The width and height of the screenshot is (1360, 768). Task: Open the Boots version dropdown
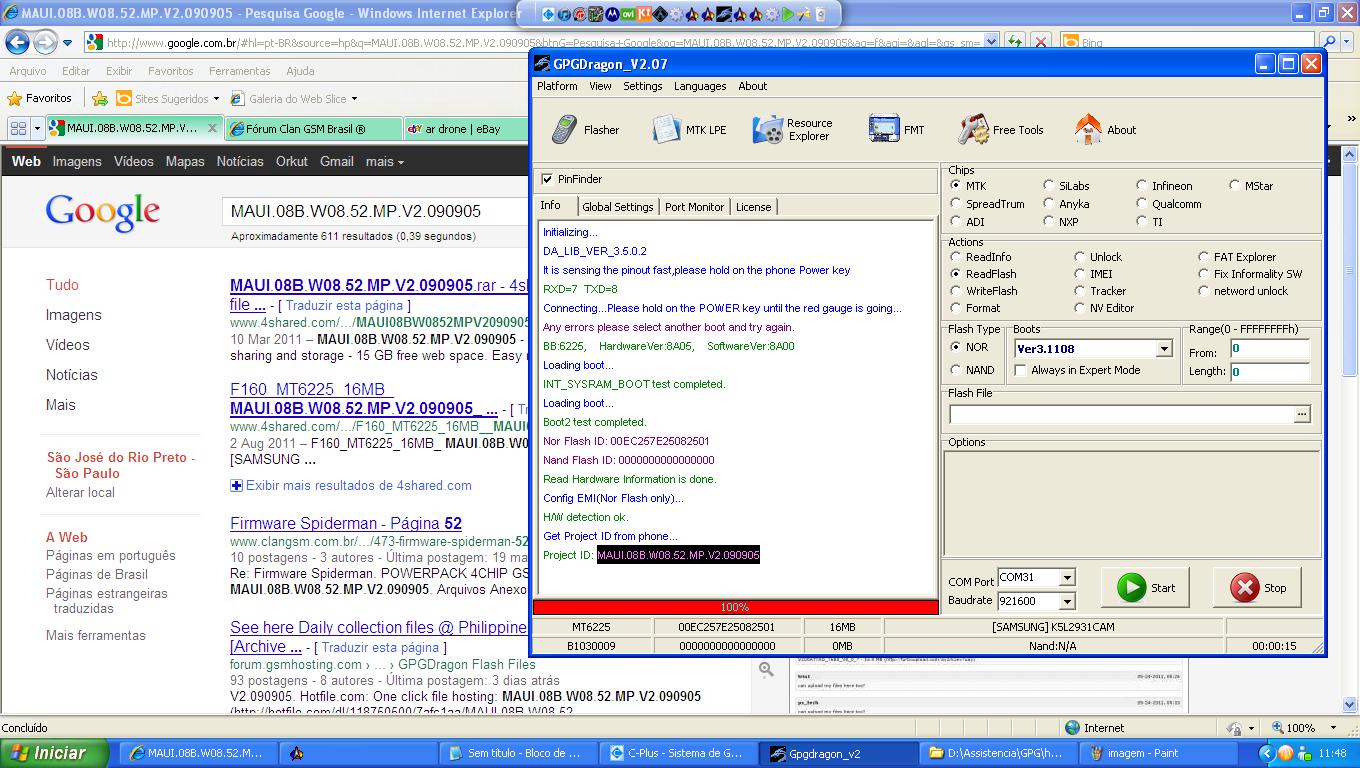[x=1163, y=349]
